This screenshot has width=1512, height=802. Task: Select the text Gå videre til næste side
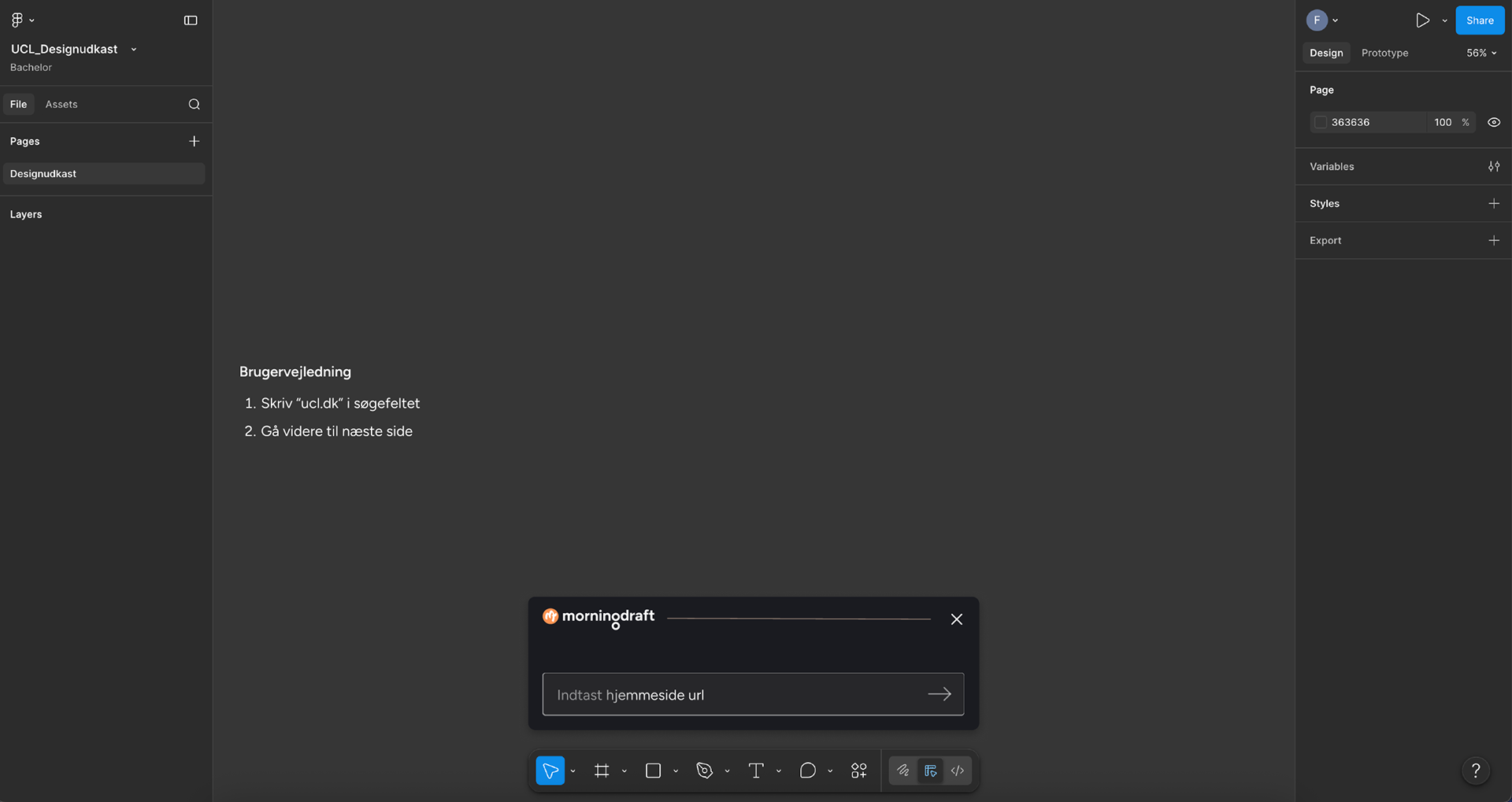pyautogui.click(x=336, y=431)
